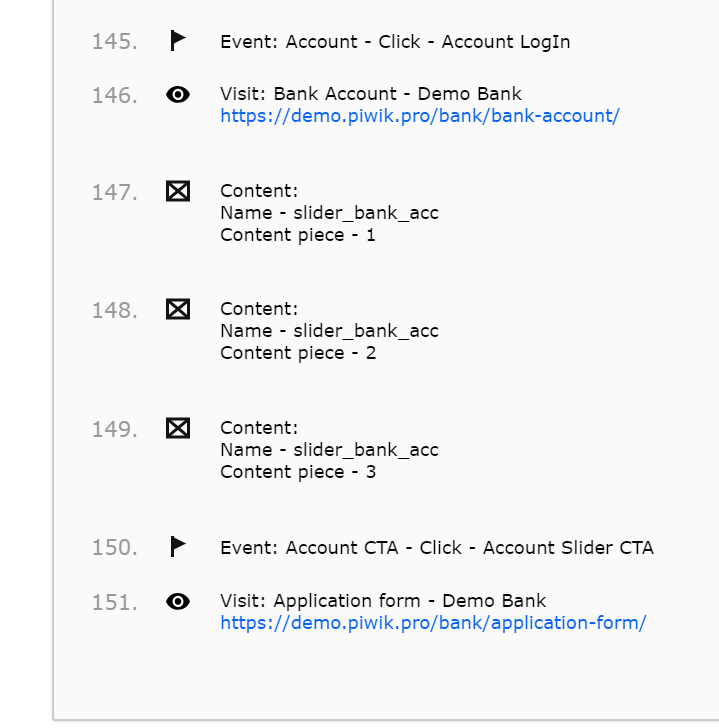
Task: Select Visit: Application form - Demo Bank title
Action: (x=383, y=601)
